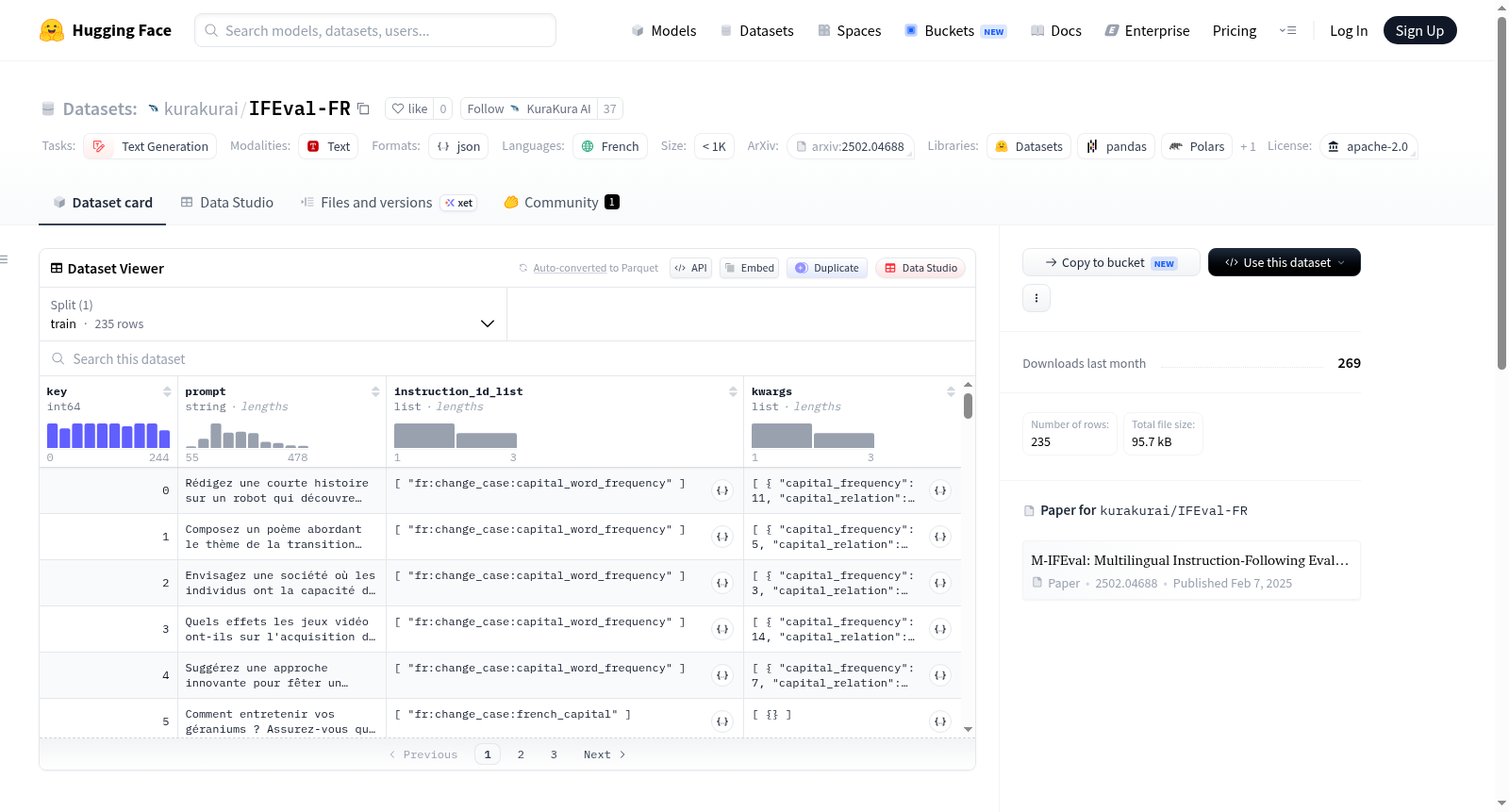1509x812 pixels.
Task: Click the key column histogram
Action: pos(108,435)
